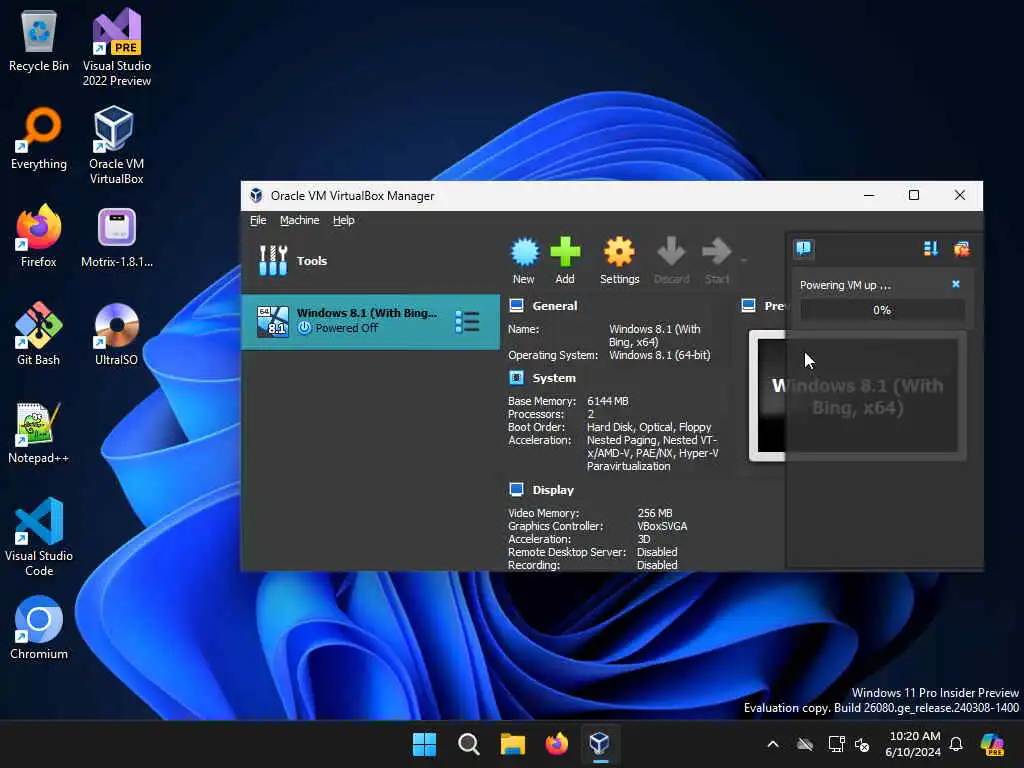Open the Help menu
This screenshot has width=1024, height=768.
tap(344, 220)
